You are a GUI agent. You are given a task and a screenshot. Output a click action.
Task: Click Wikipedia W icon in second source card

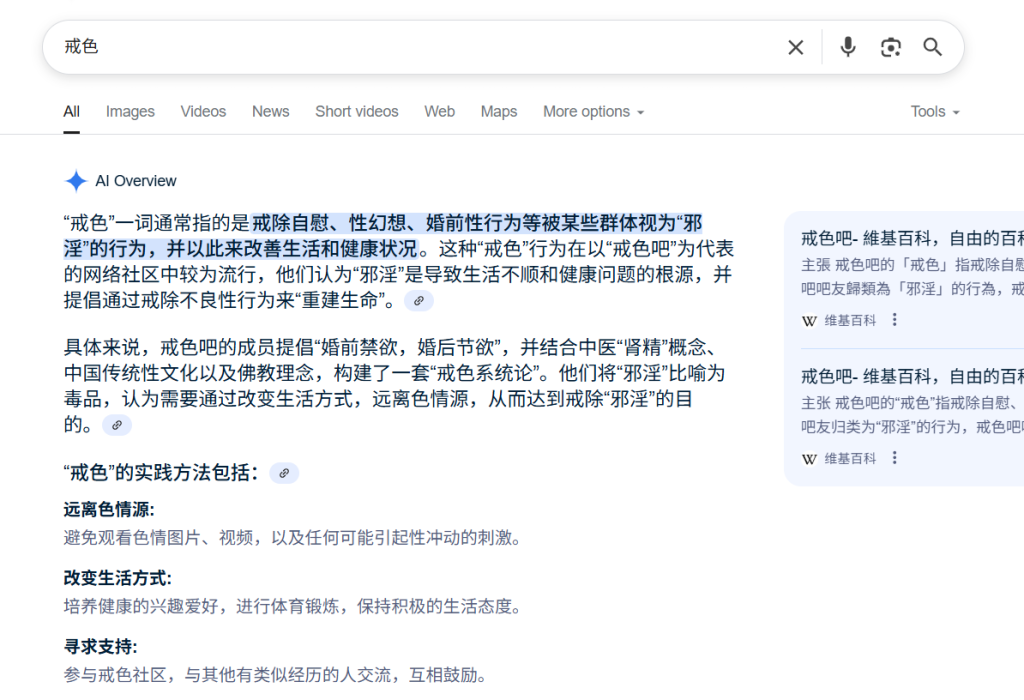(809, 459)
